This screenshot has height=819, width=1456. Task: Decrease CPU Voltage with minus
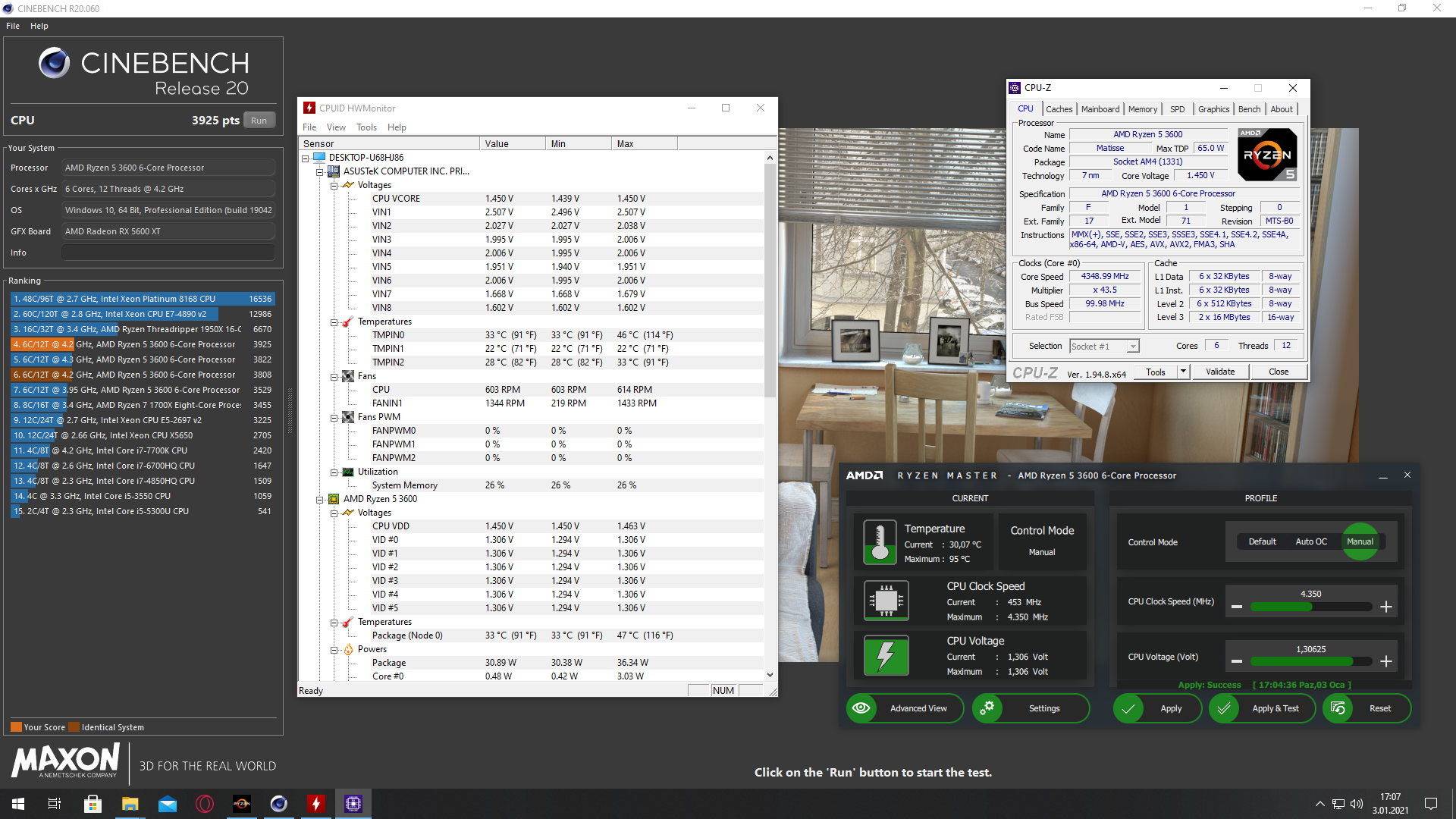point(1237,661)
